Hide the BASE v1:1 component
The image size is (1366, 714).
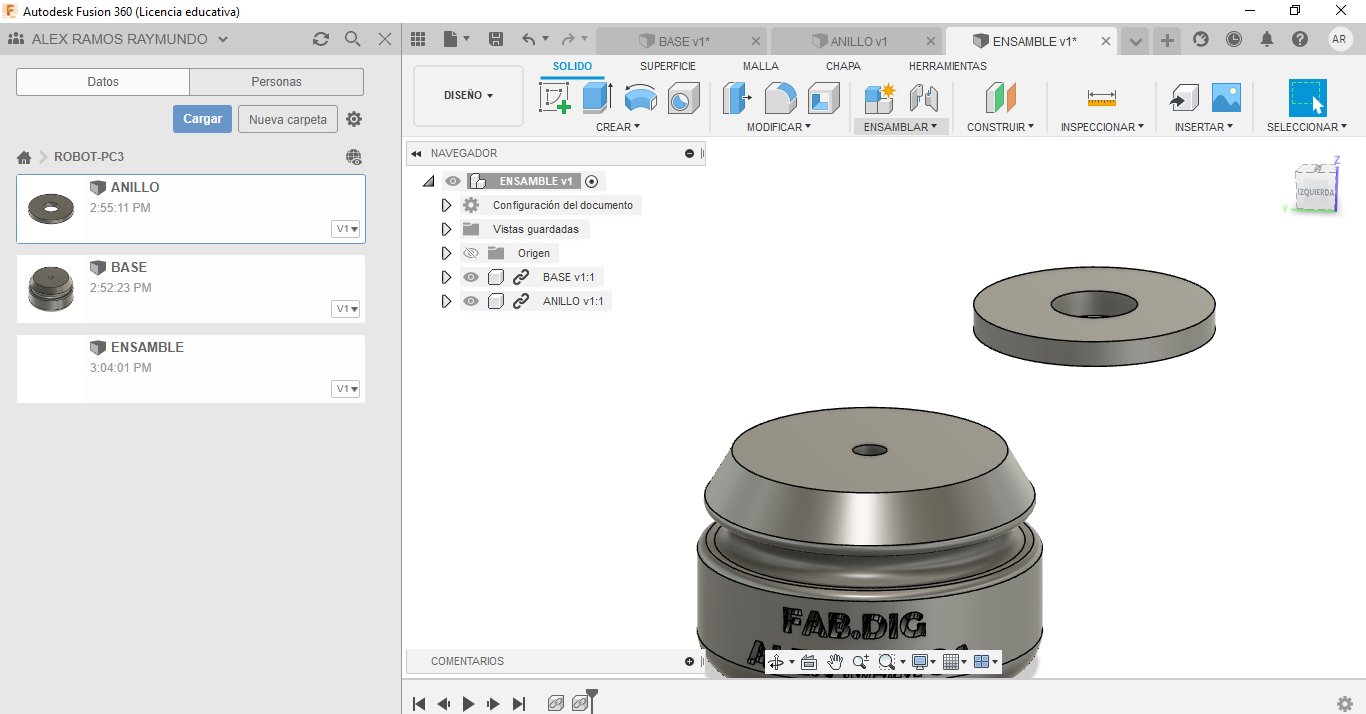[471, 277]
